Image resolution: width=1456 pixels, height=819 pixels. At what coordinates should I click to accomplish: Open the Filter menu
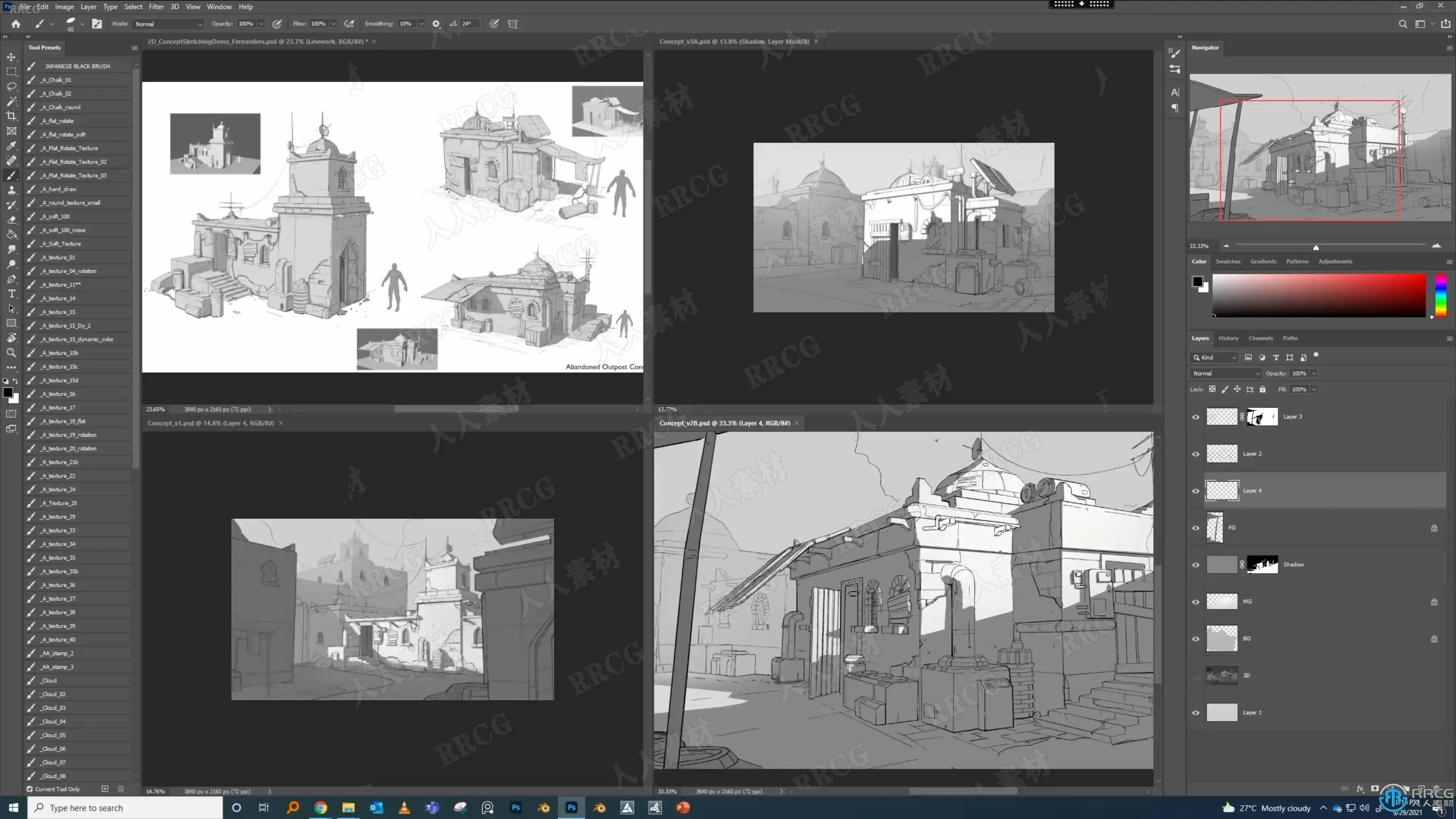coord(156,7)
